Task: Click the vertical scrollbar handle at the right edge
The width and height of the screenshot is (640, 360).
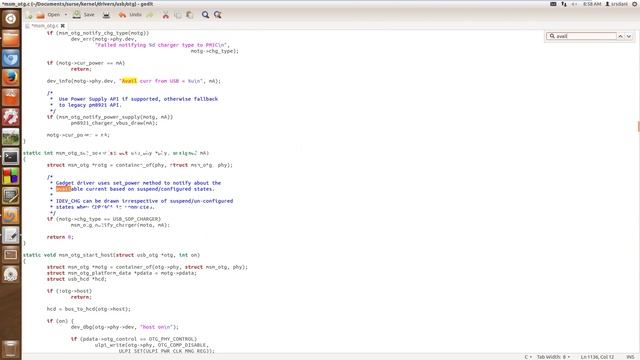Action: 638,127
